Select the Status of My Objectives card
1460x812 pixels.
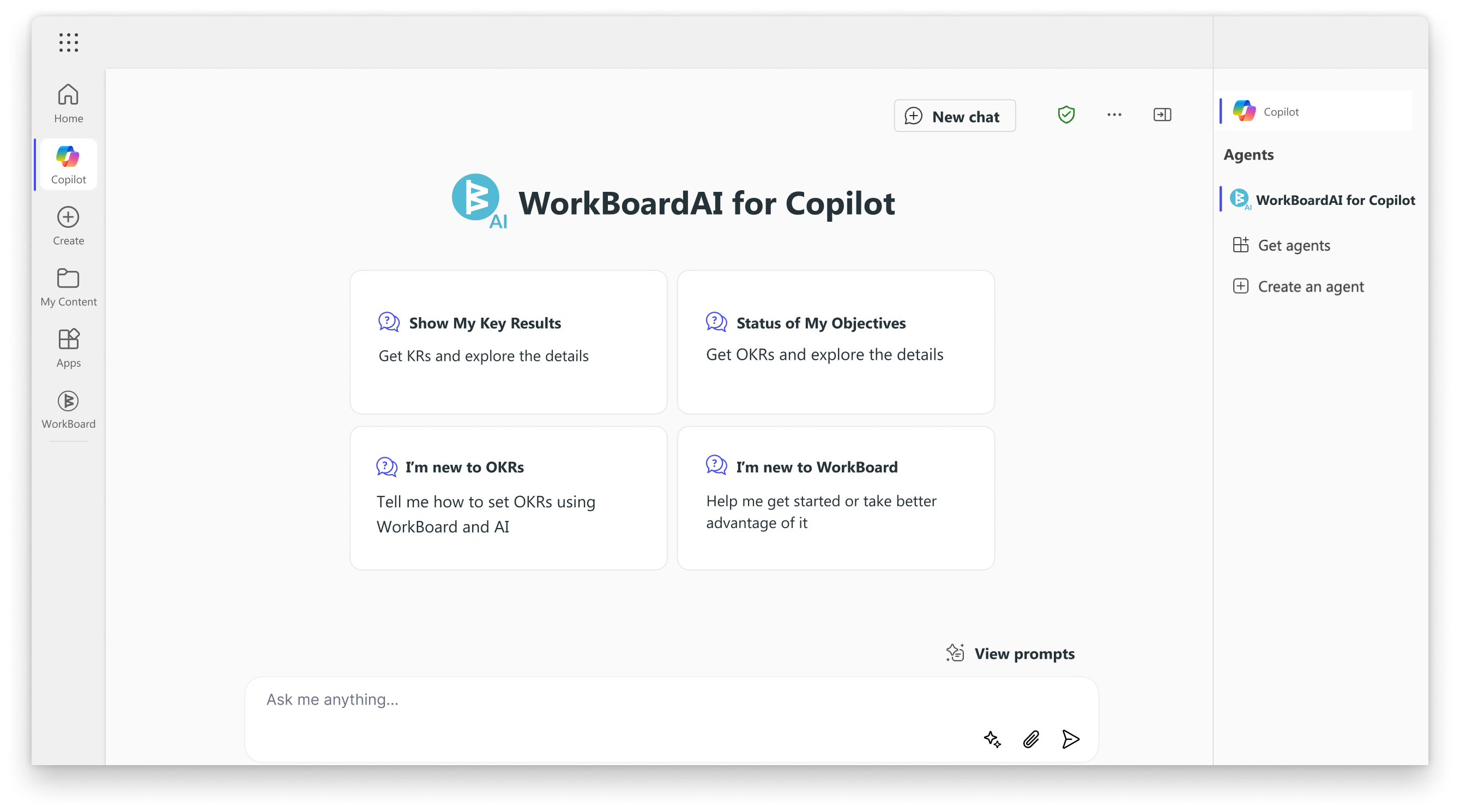point(835,342)
